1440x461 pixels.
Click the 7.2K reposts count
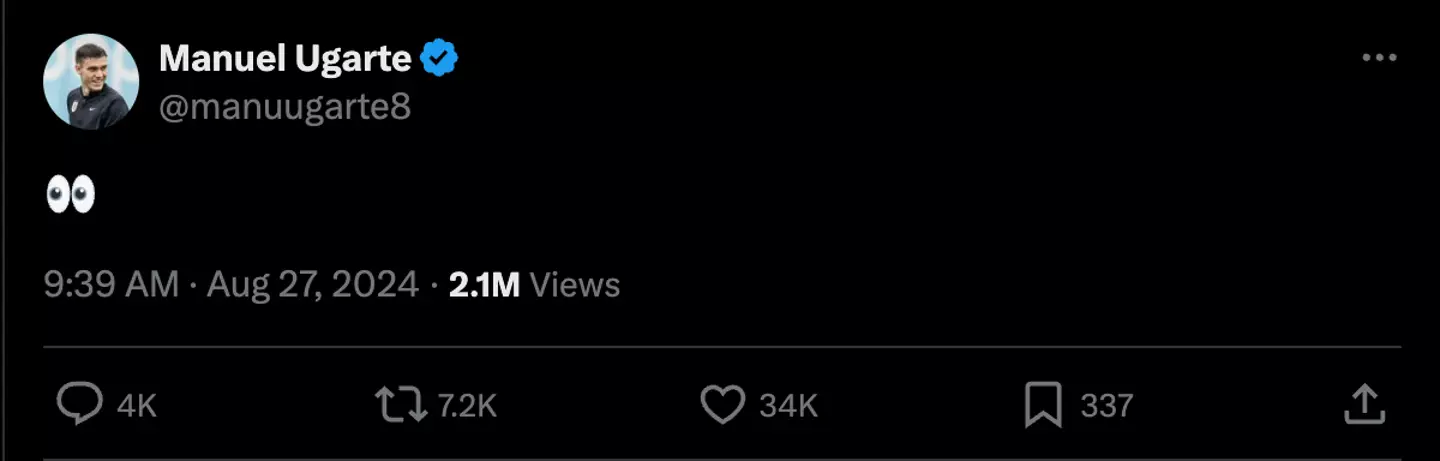click(468, 405)
